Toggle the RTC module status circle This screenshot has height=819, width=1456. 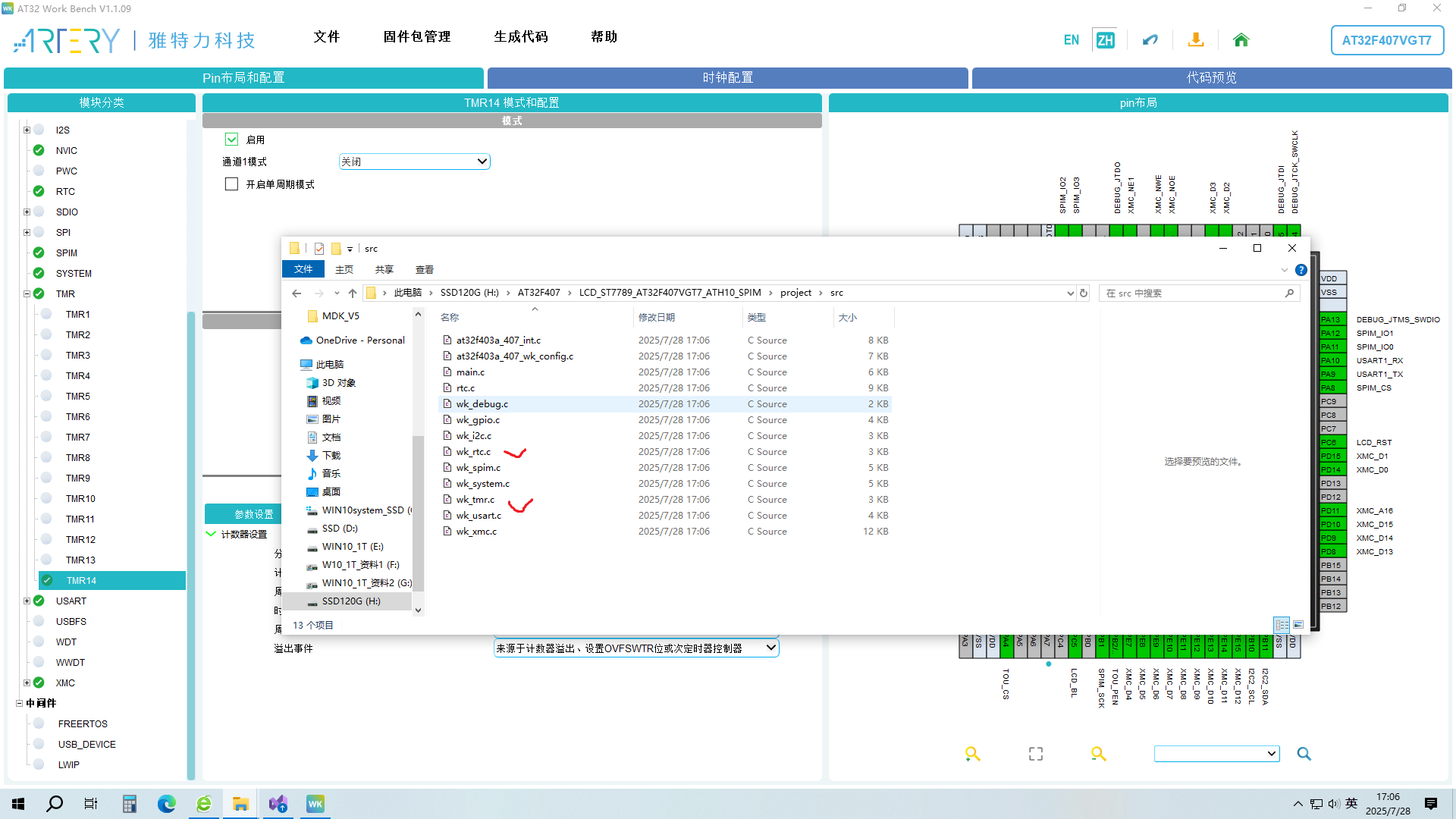[x=39, y=191]
